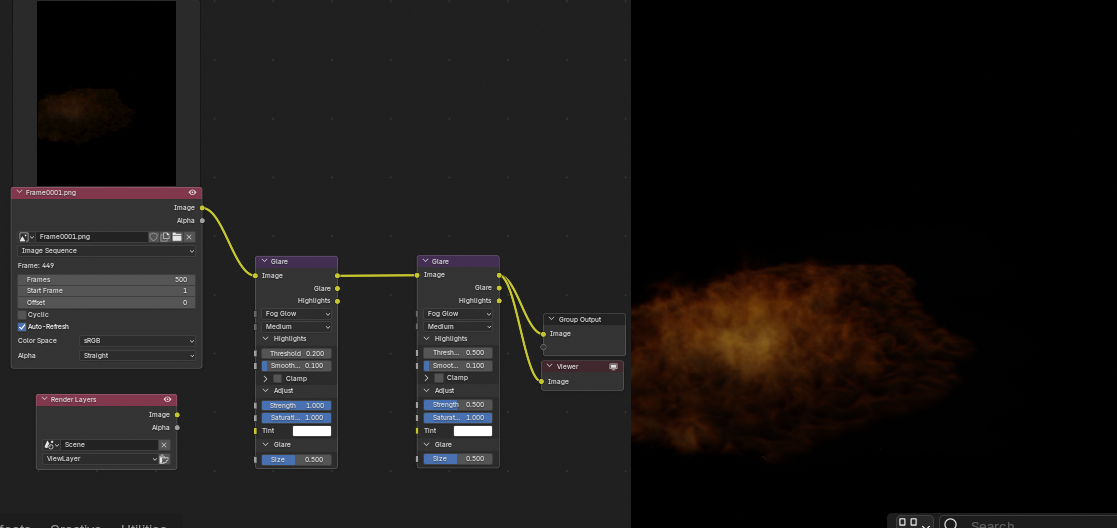
Task: Click white Tint swatch in second Glare node
Action: coord(473,430)
